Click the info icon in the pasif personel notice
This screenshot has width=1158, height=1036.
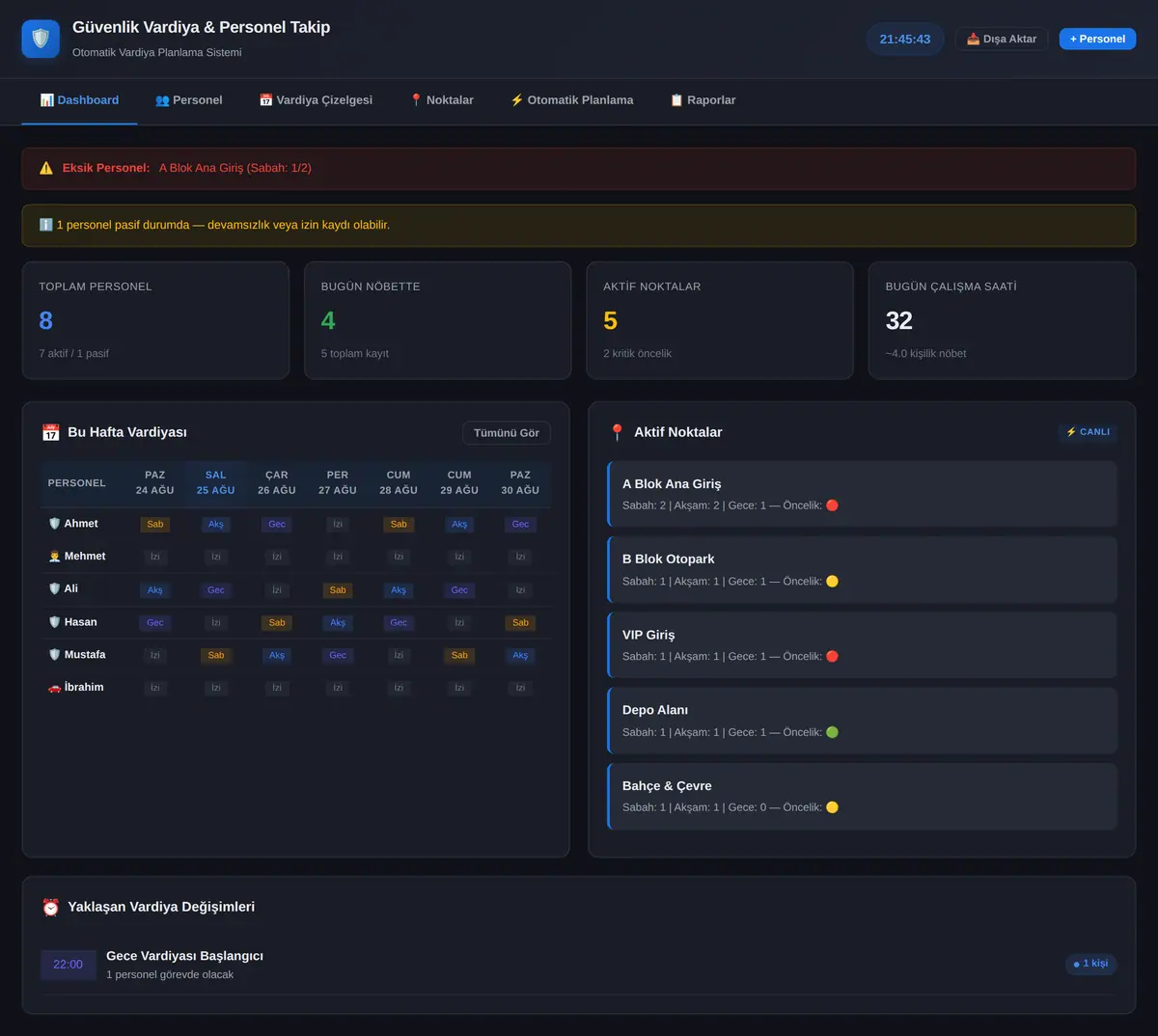pos(45,225)
